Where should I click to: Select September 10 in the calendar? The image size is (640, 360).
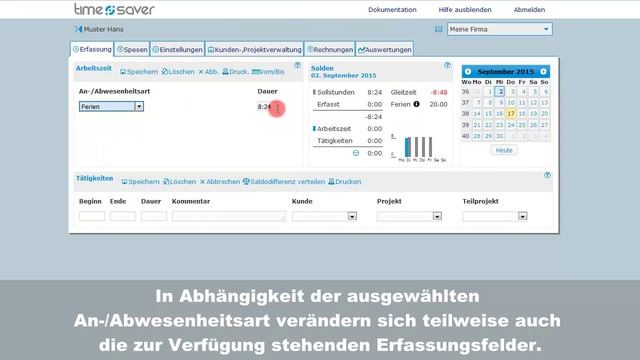tap(511, 102)
